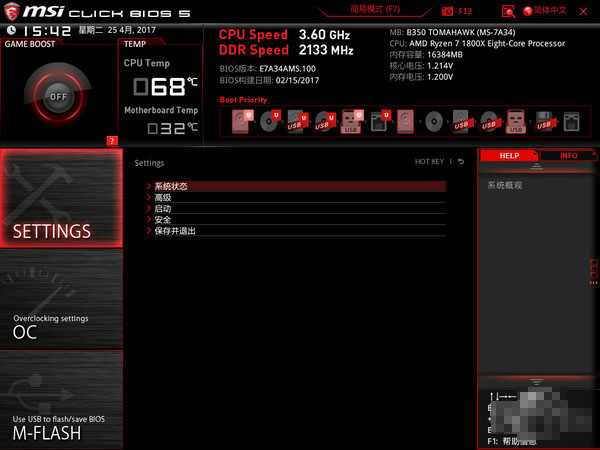Select legacy USB hard disk boot icon
600x450 pixels.
[462, 121]
